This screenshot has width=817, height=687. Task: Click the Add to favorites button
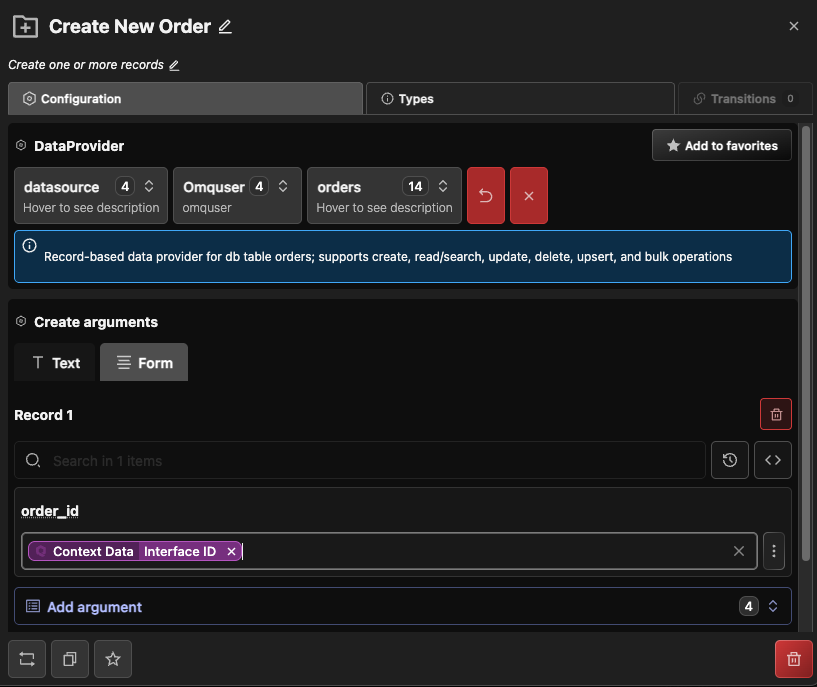pos(721,146)
